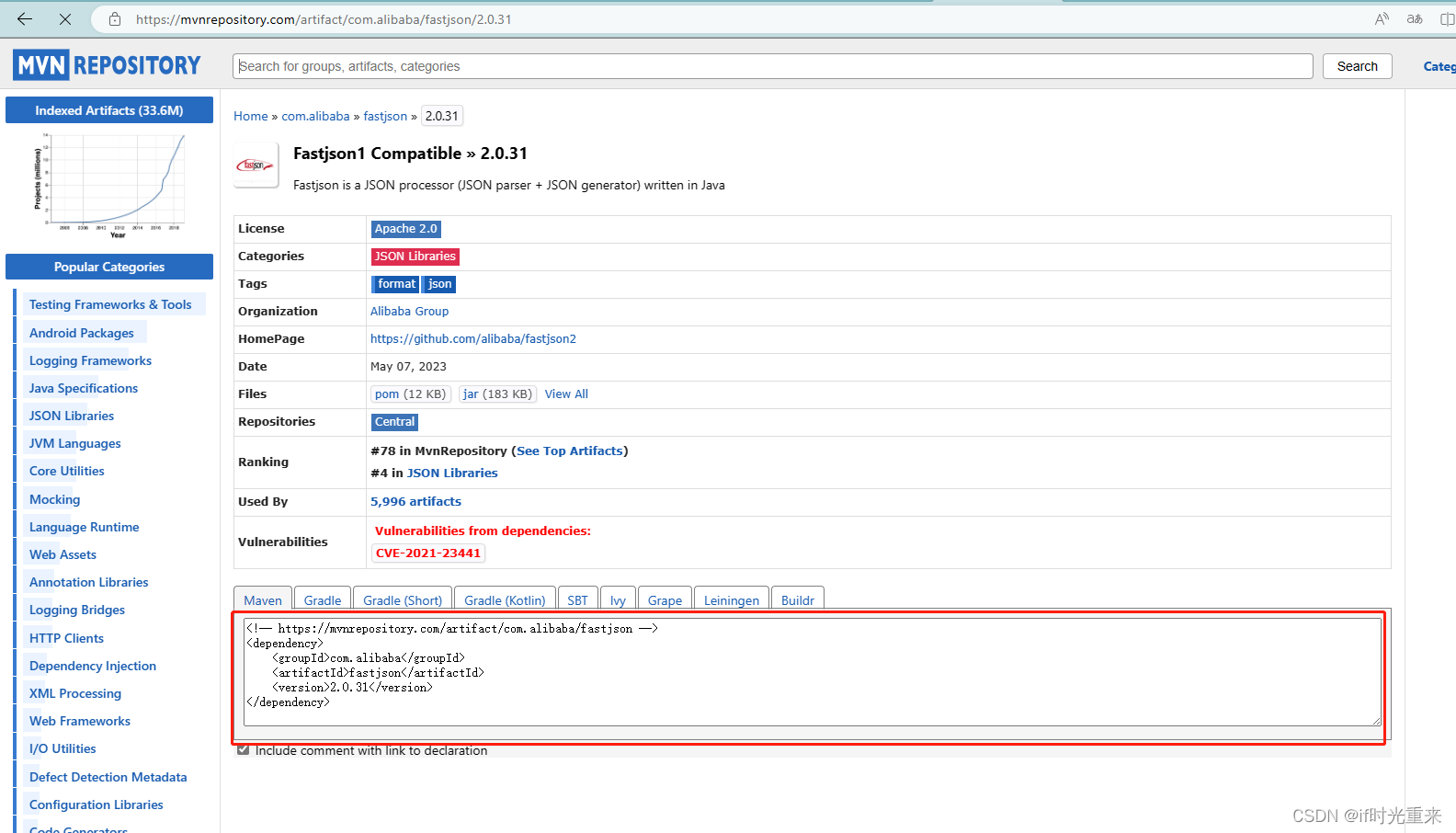Click Indexed Artifacts (33.6M) header
This screenshot has width=1456, height=833.
click(x=109, y=110)
